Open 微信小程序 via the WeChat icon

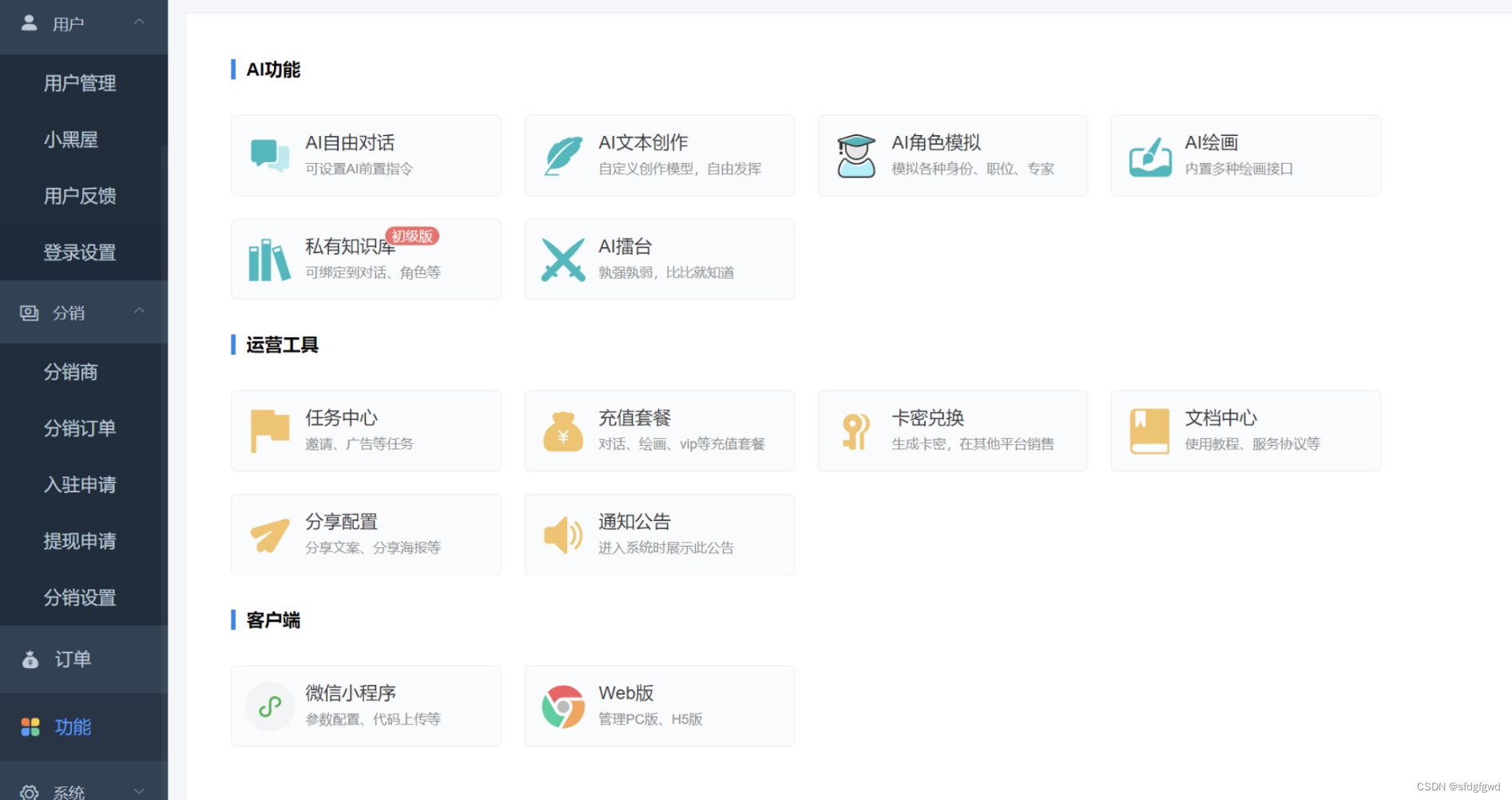(x=268, y=705)
